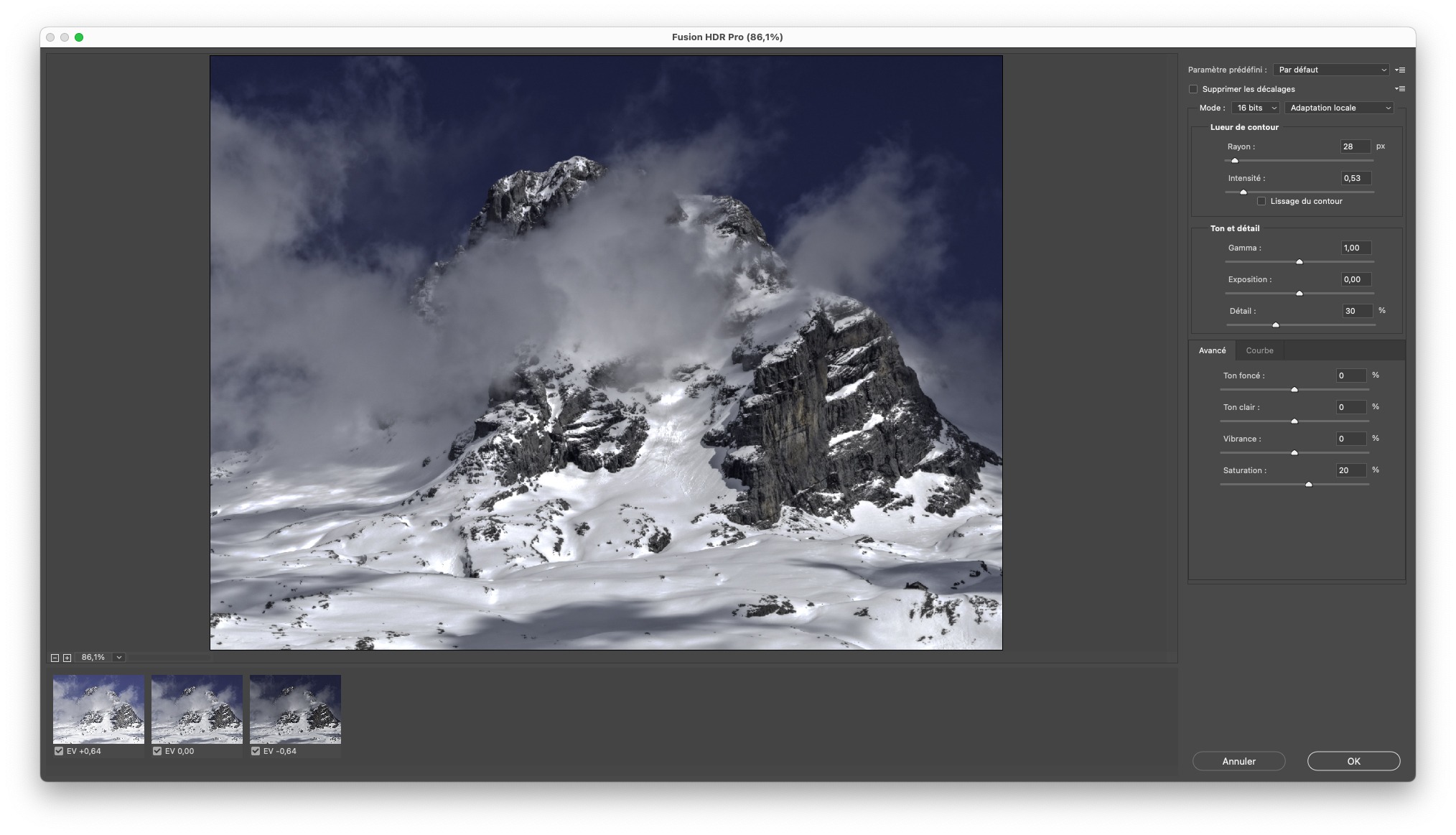
Task: Click the Exposition value field
Action: point(1356,279)
